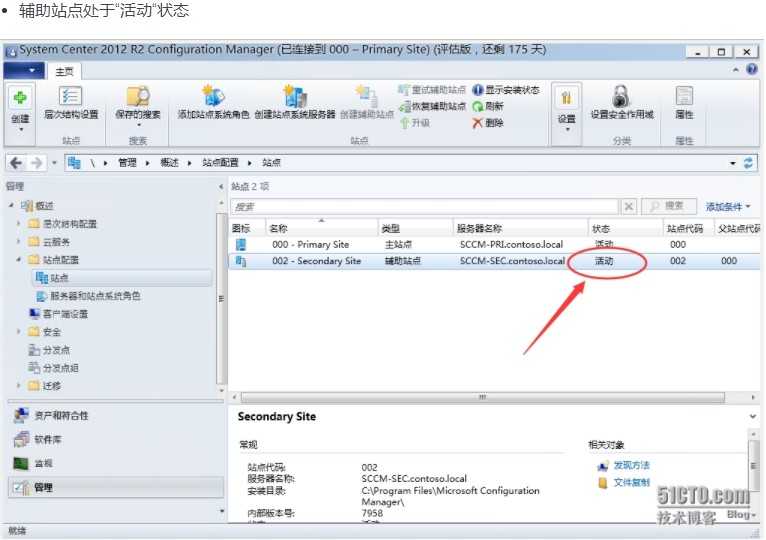766x540 pixels.
Task: Select 站点 (Sites) in the tree
Action: [59, 278]
